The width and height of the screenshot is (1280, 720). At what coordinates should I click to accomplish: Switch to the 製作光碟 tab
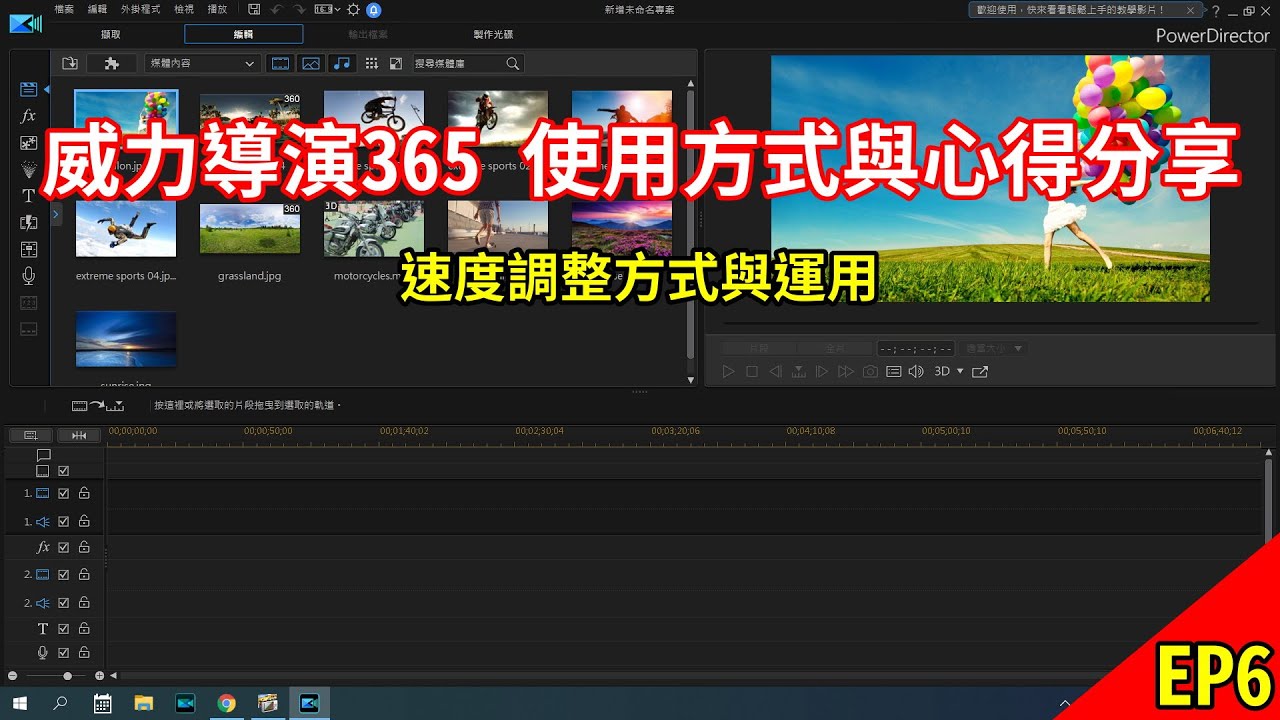coord(493,34)
